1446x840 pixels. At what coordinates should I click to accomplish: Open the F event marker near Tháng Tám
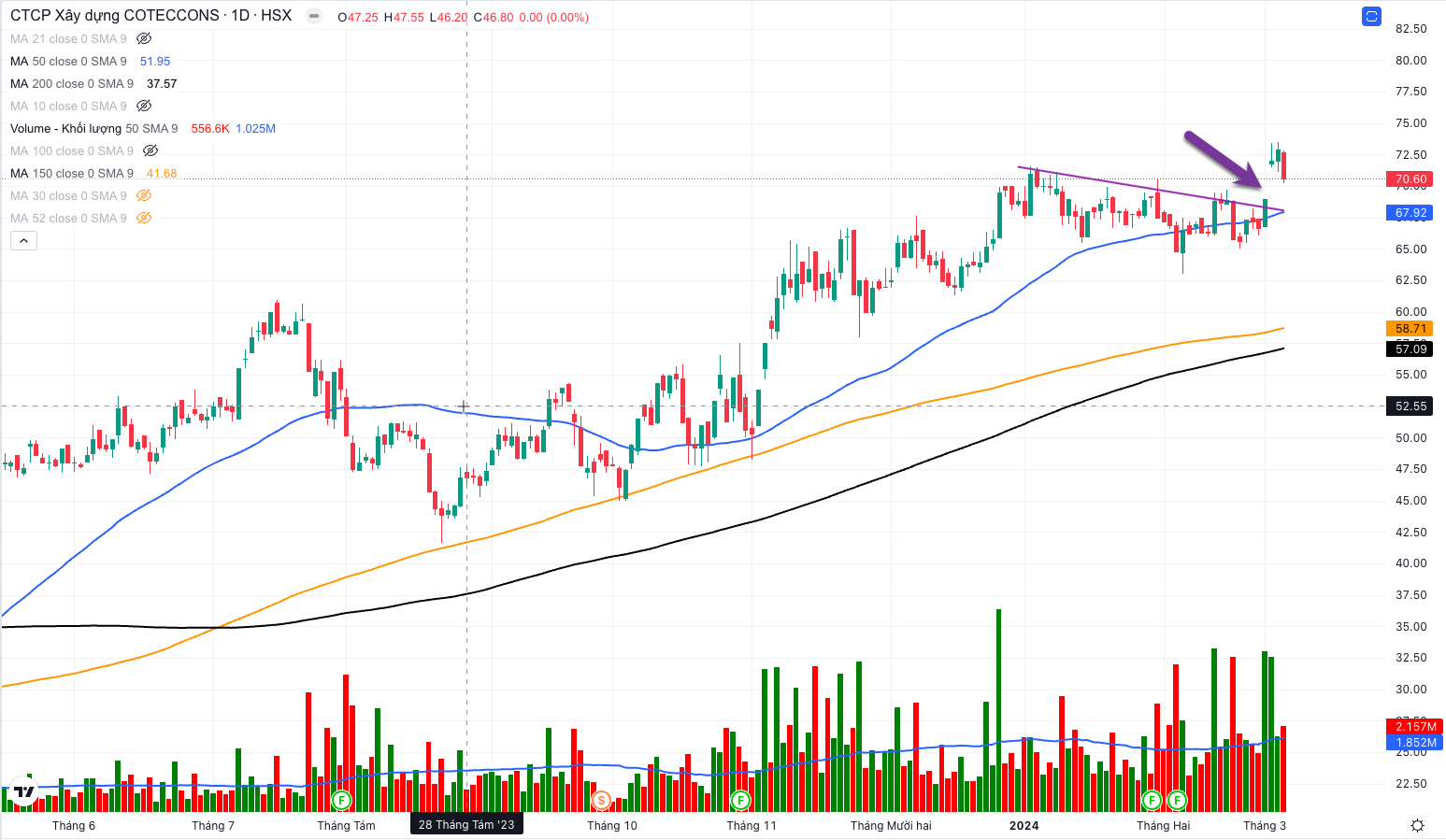tap(341, 800)
